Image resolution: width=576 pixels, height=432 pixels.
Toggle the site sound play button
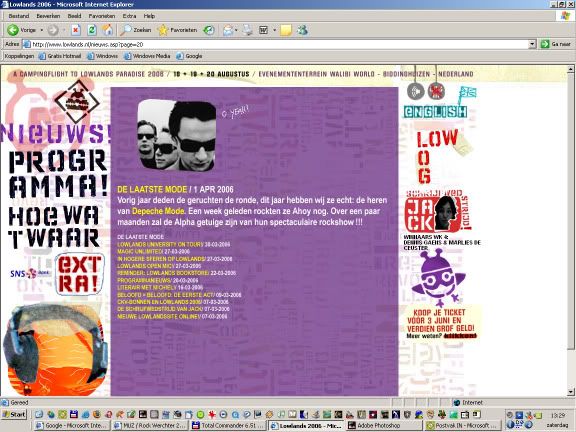(x=416, y=91)
